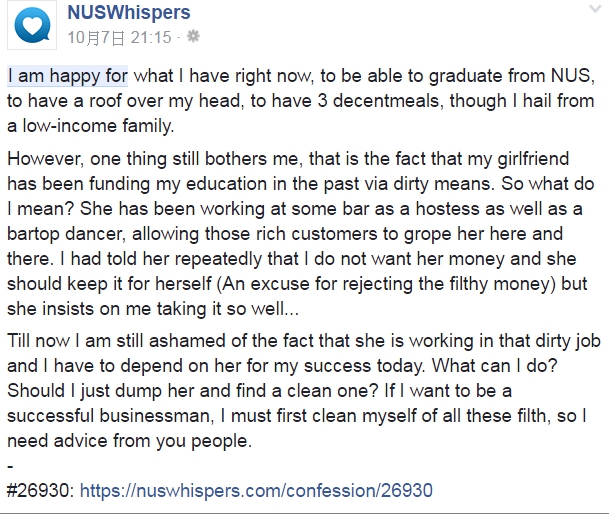Click the dash separator above the confession number
Screen dimensions: 609x514
[10, 466]
